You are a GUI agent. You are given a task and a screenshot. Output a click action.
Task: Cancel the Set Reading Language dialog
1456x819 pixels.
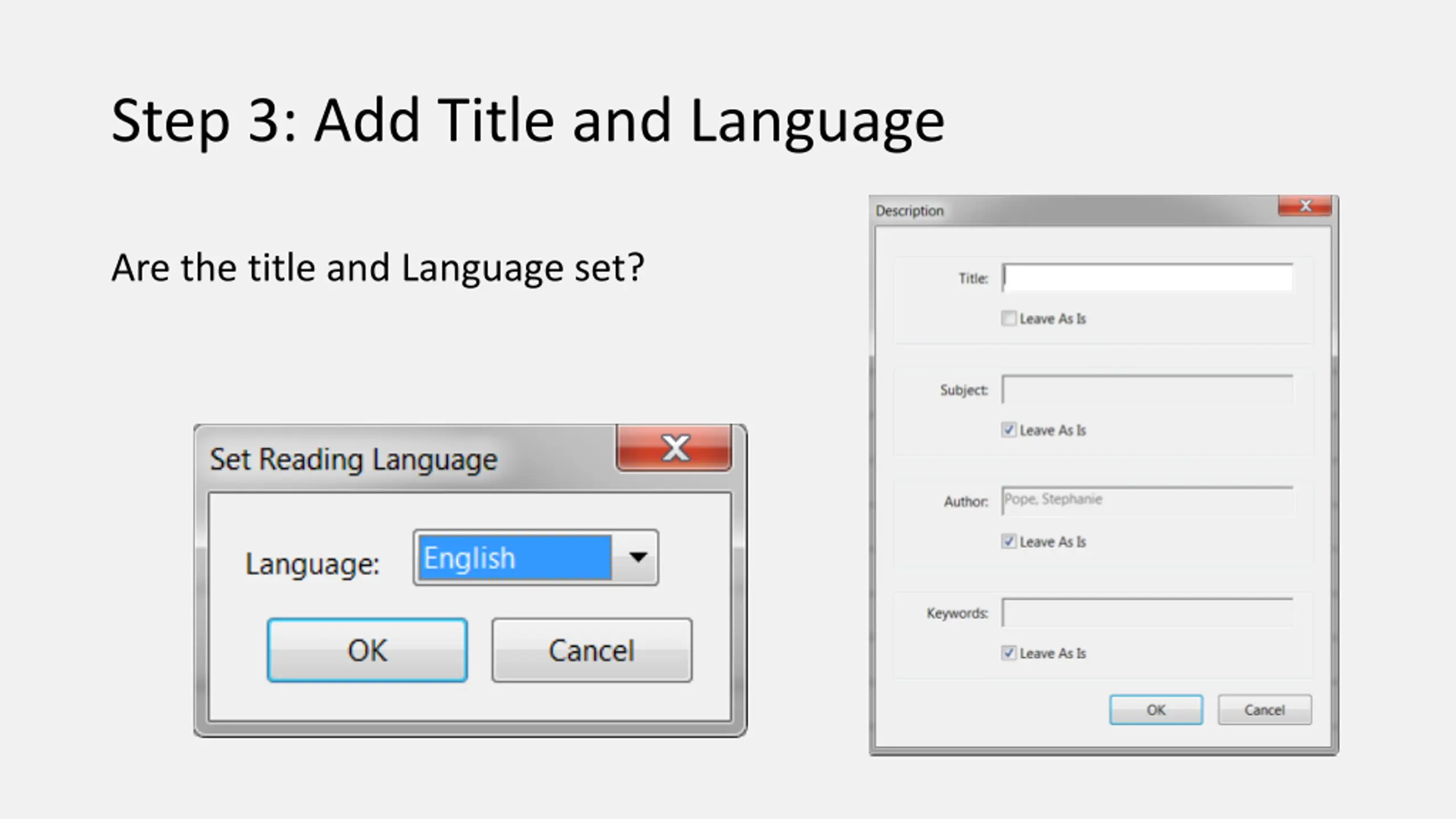click(591, 650)
